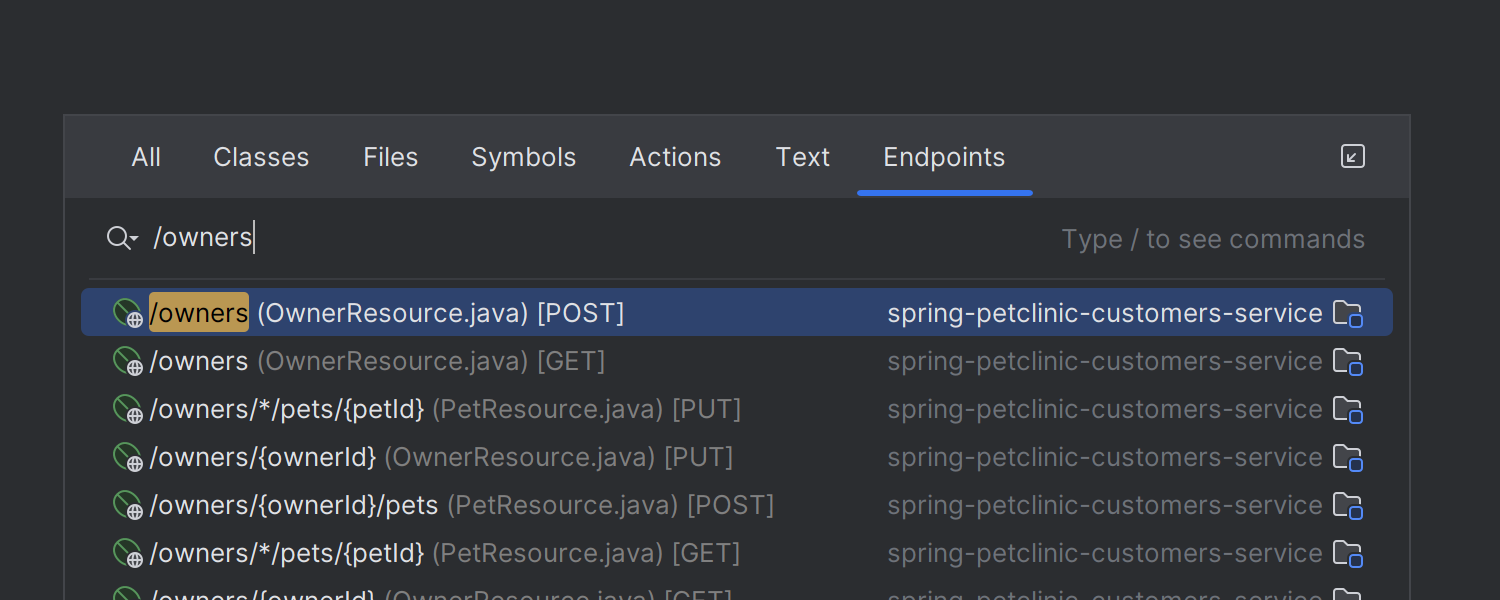
Task: Open the Symbols search tab
Action: (x=523, y=157)
